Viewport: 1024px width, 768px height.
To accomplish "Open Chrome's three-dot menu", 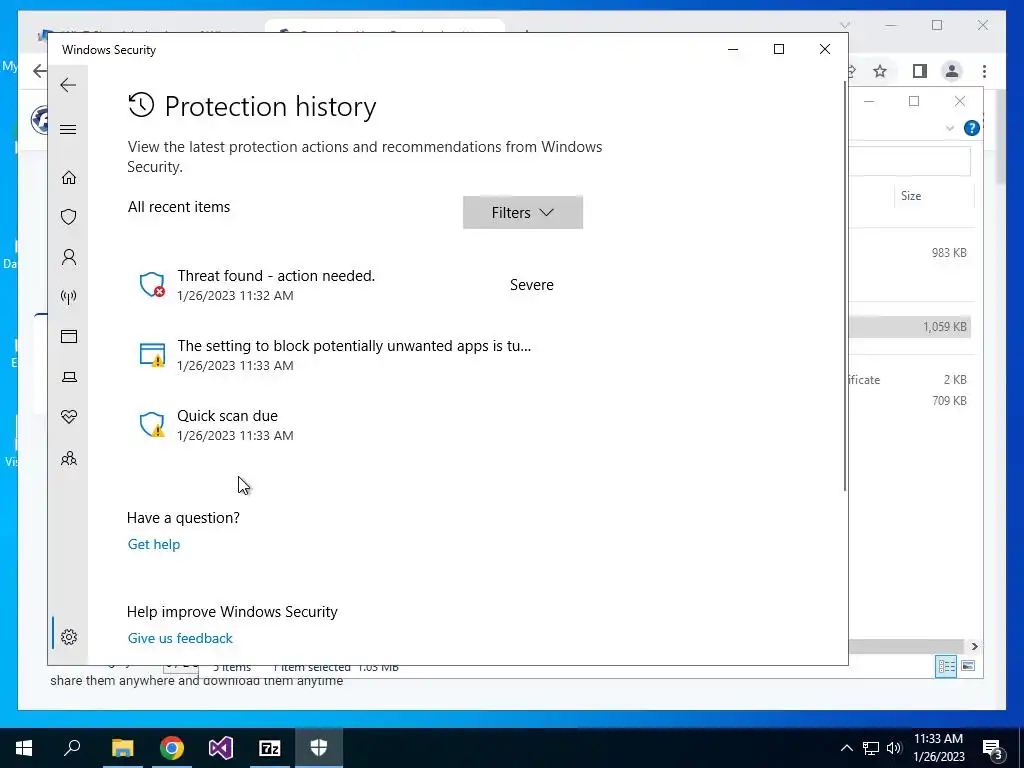I will coord(984,71).
